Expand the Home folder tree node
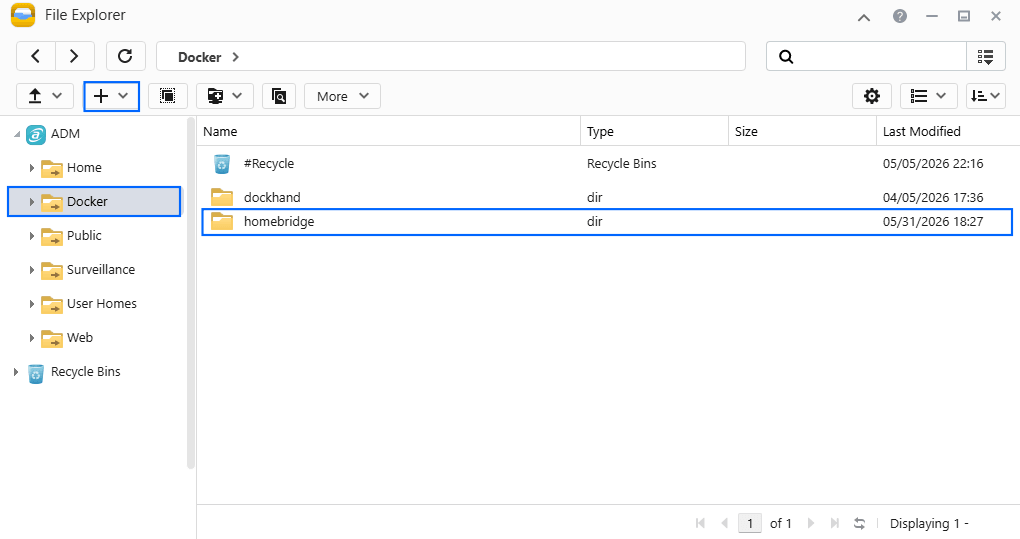Screen dimensions: 1020x539 point(31,168)
